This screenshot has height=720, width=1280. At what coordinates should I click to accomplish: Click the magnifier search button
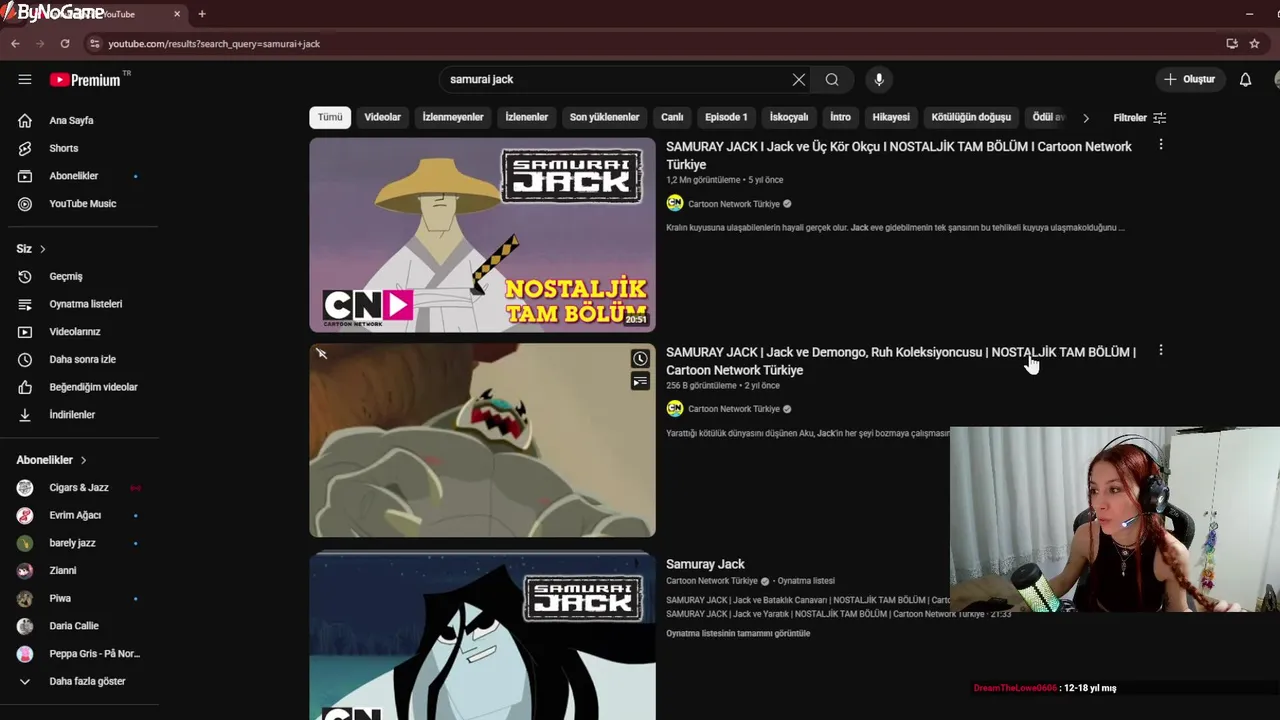(x=832, y=79)
